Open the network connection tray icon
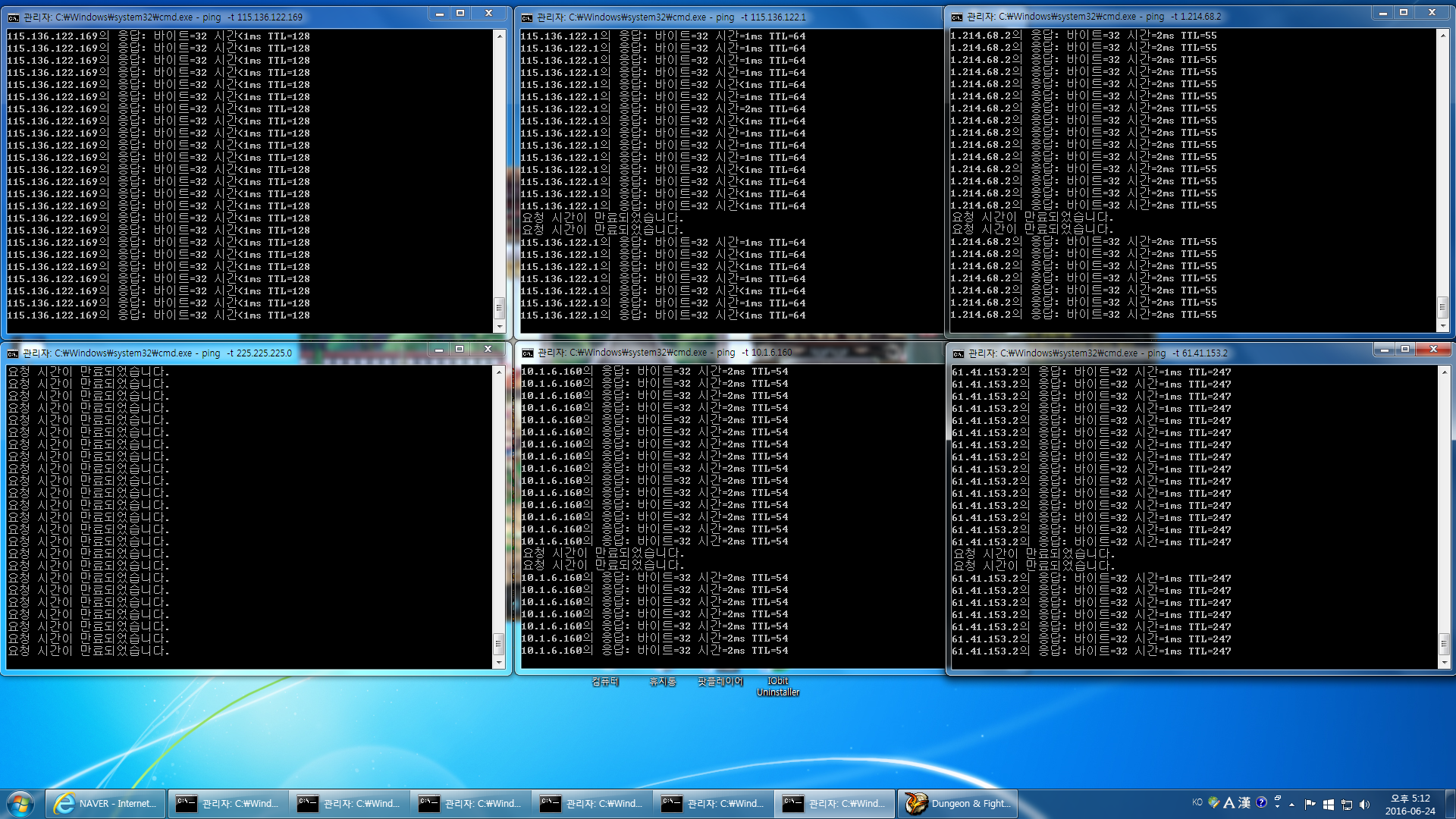The image size is (1456, 819). (1347, 805)
